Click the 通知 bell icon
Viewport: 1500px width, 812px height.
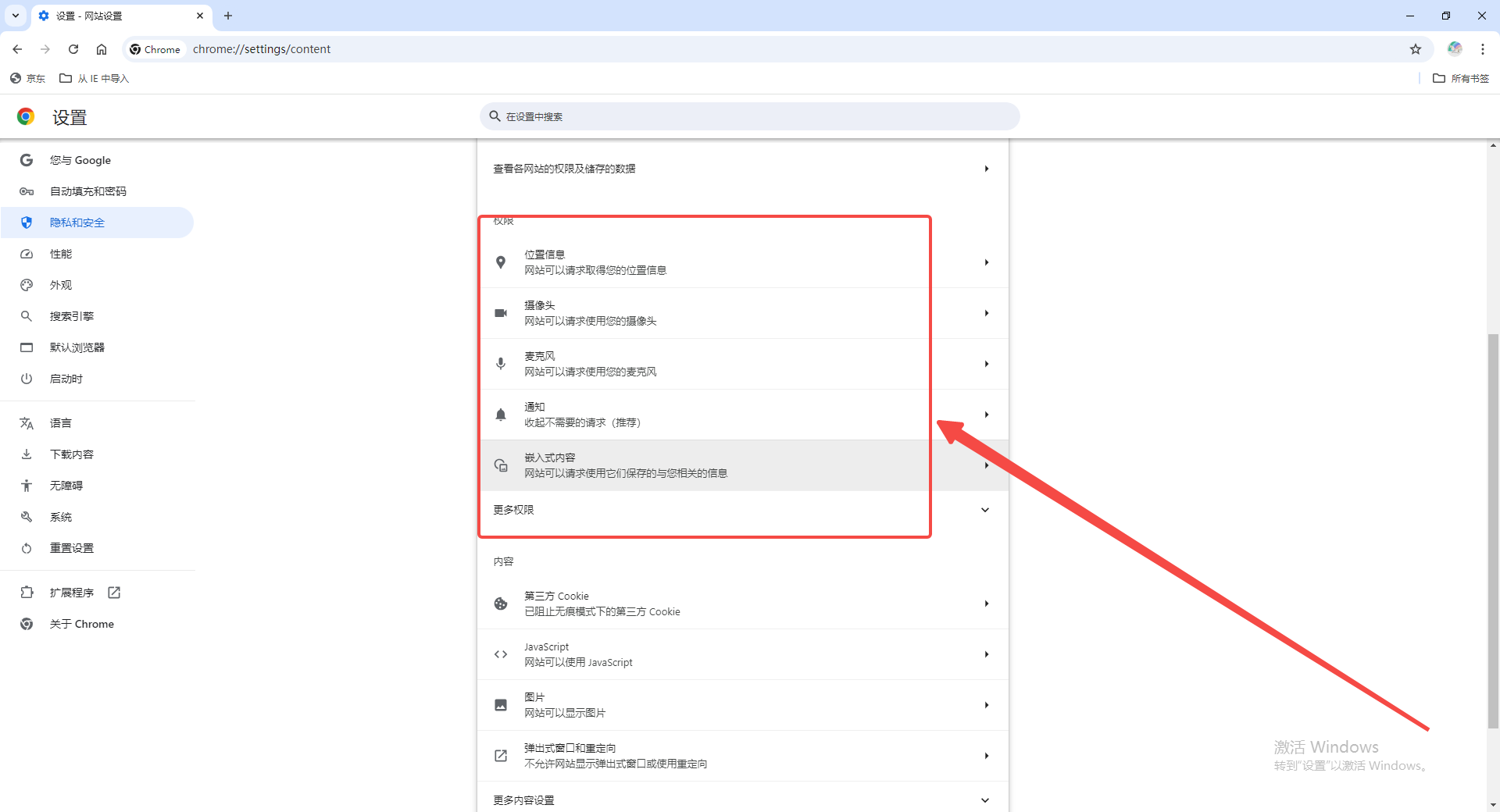[501, 415]
